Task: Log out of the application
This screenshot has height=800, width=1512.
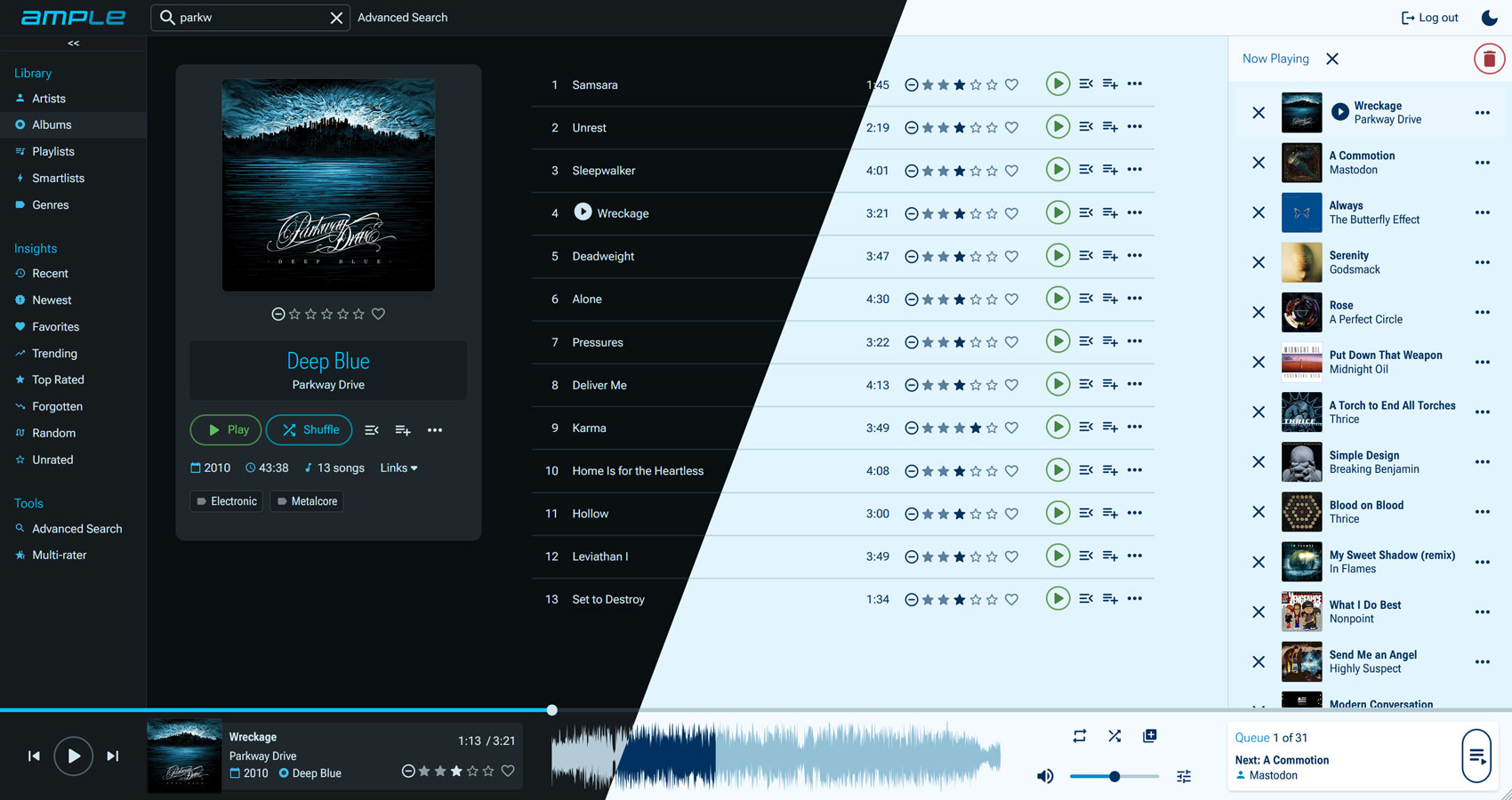Action: click(1428, 17)
